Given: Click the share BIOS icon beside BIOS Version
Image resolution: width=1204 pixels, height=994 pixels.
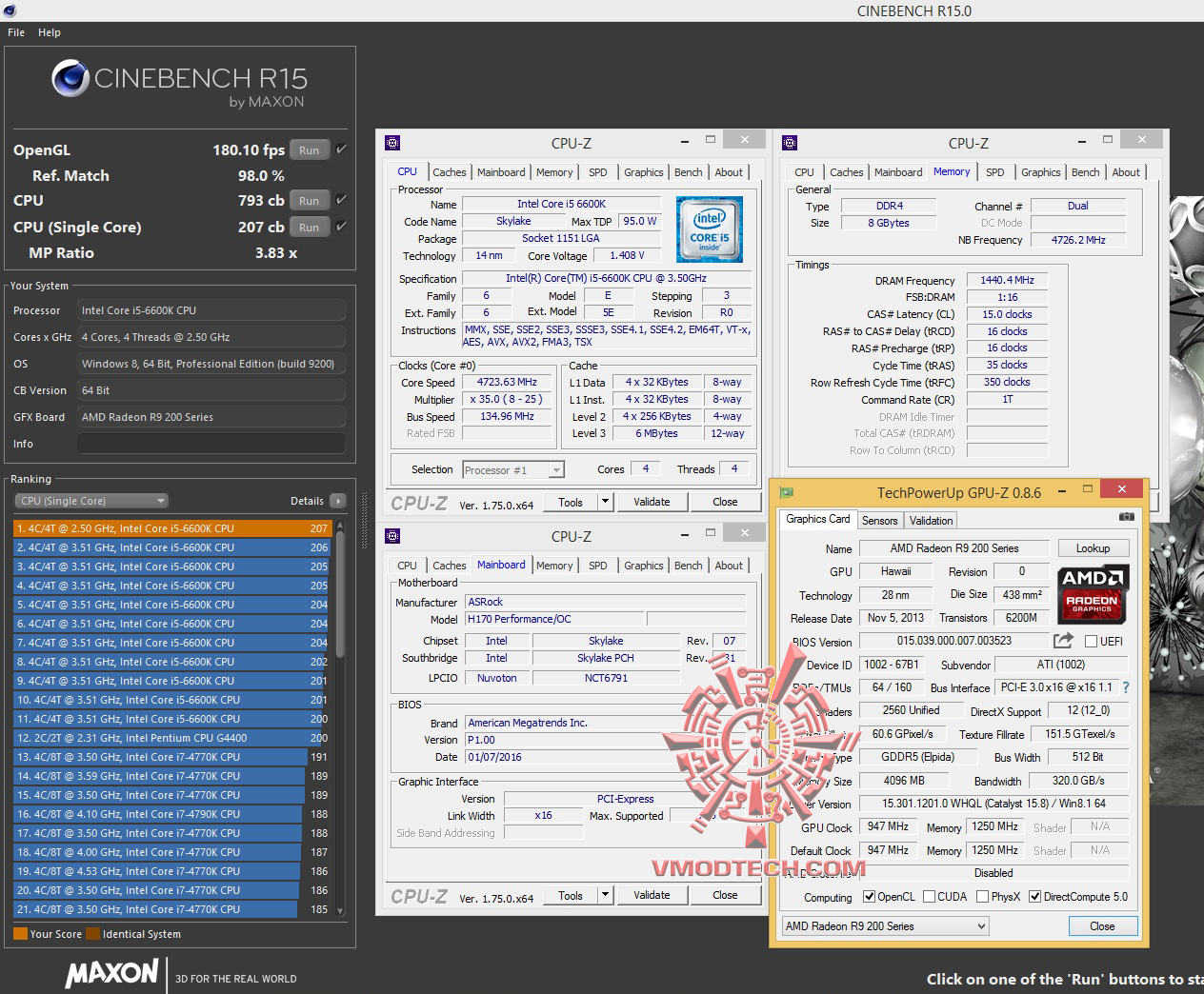Looking at the screenshot, I should point(1063,641).
